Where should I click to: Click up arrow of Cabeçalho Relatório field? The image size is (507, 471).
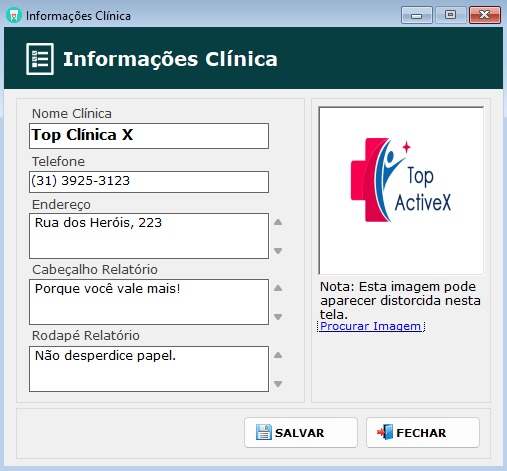point(278,288)
